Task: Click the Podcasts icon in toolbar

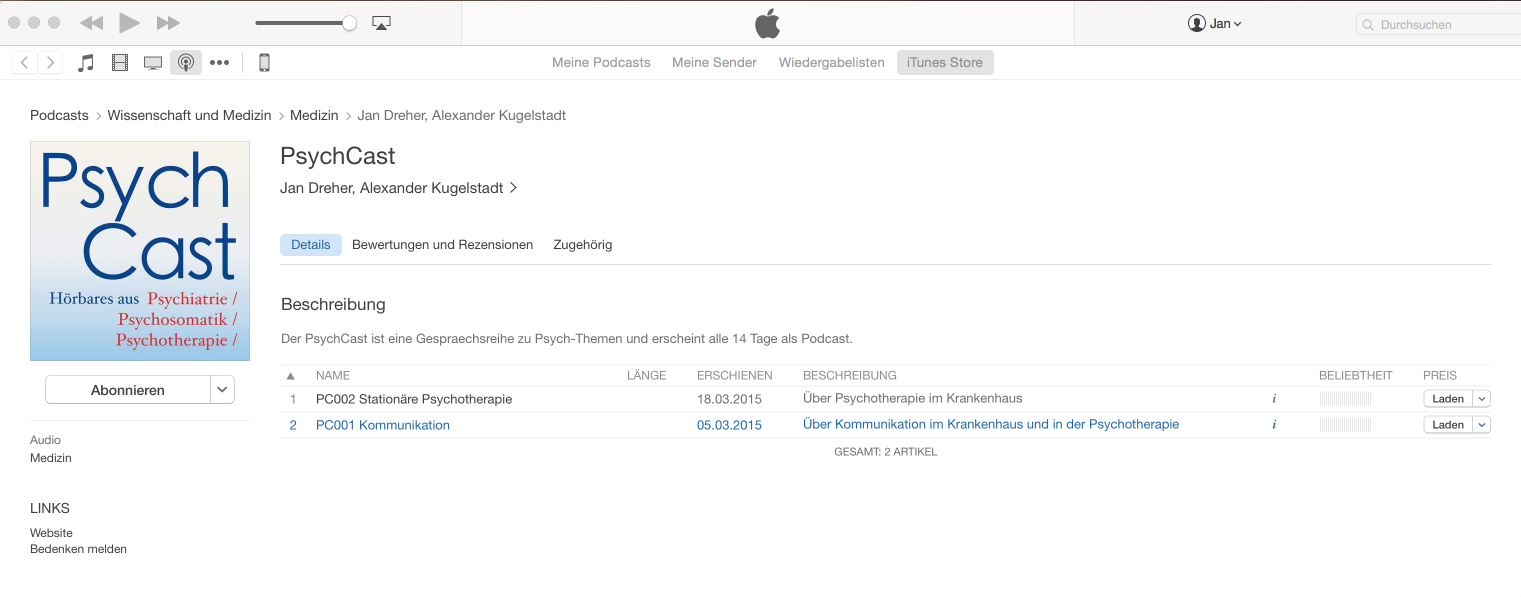Action: pyautogui.click(x=185, y=63)
